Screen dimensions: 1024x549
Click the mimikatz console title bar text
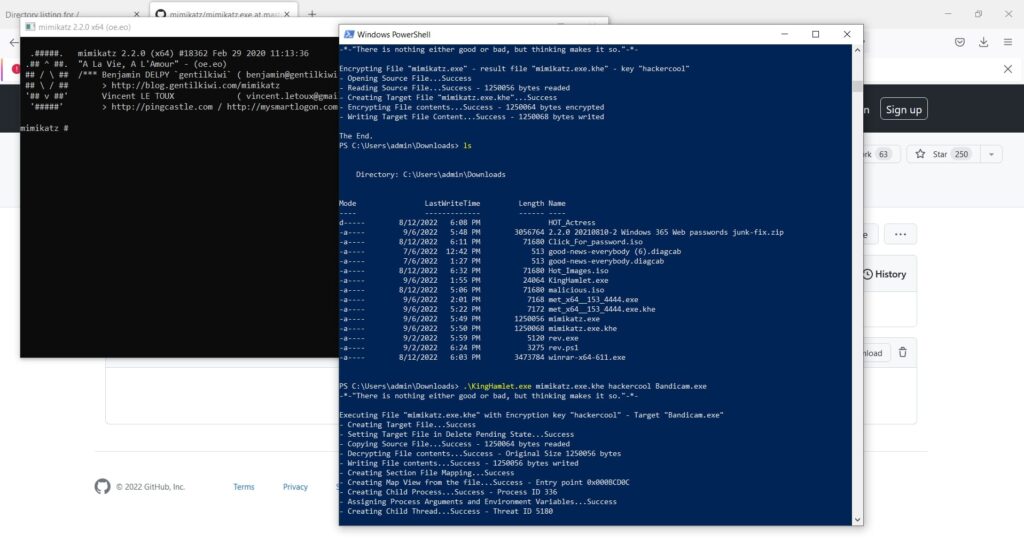84,27
